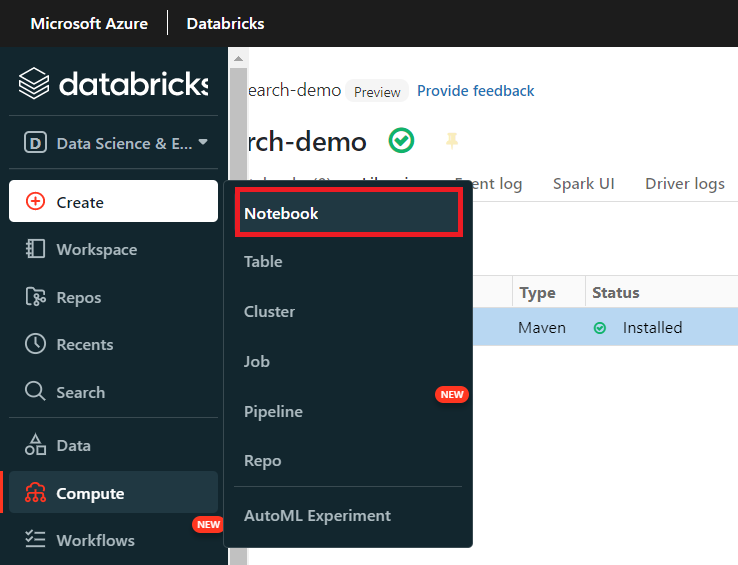
Task: Click the Data shapes icon
Action: pyautogui.click(x=35, y=444)
